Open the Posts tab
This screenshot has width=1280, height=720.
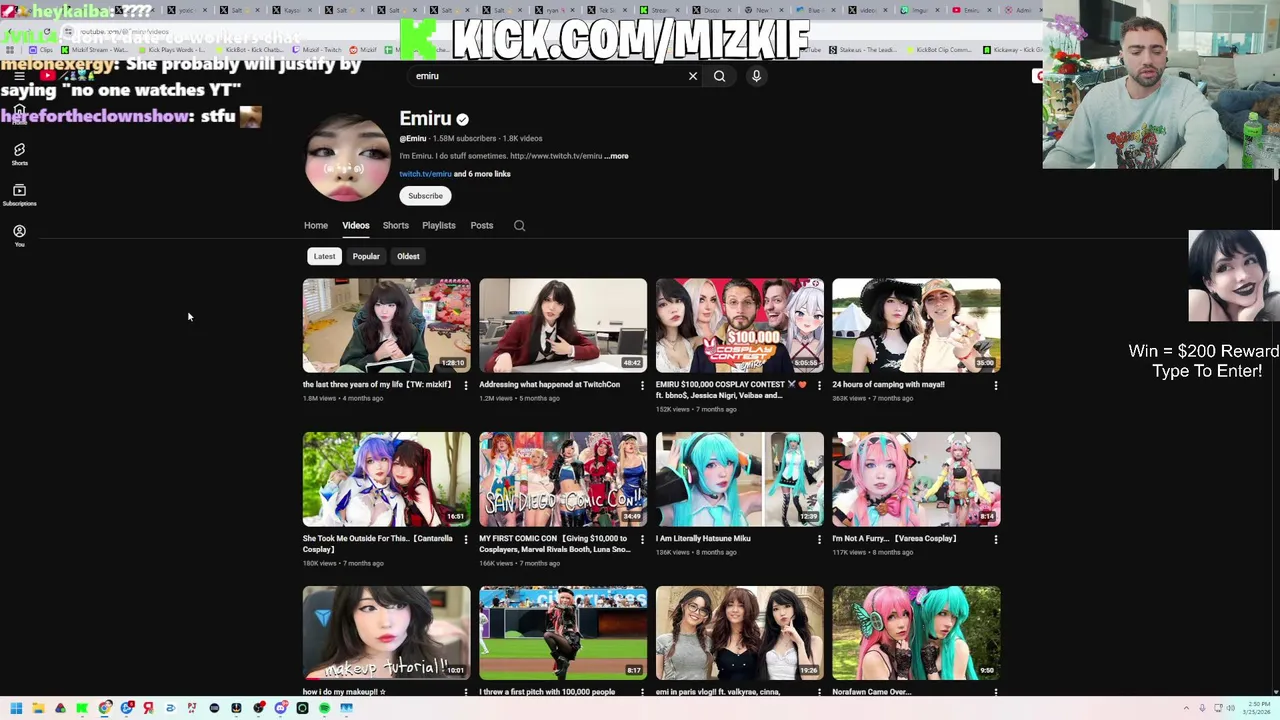tap(482, 225)
